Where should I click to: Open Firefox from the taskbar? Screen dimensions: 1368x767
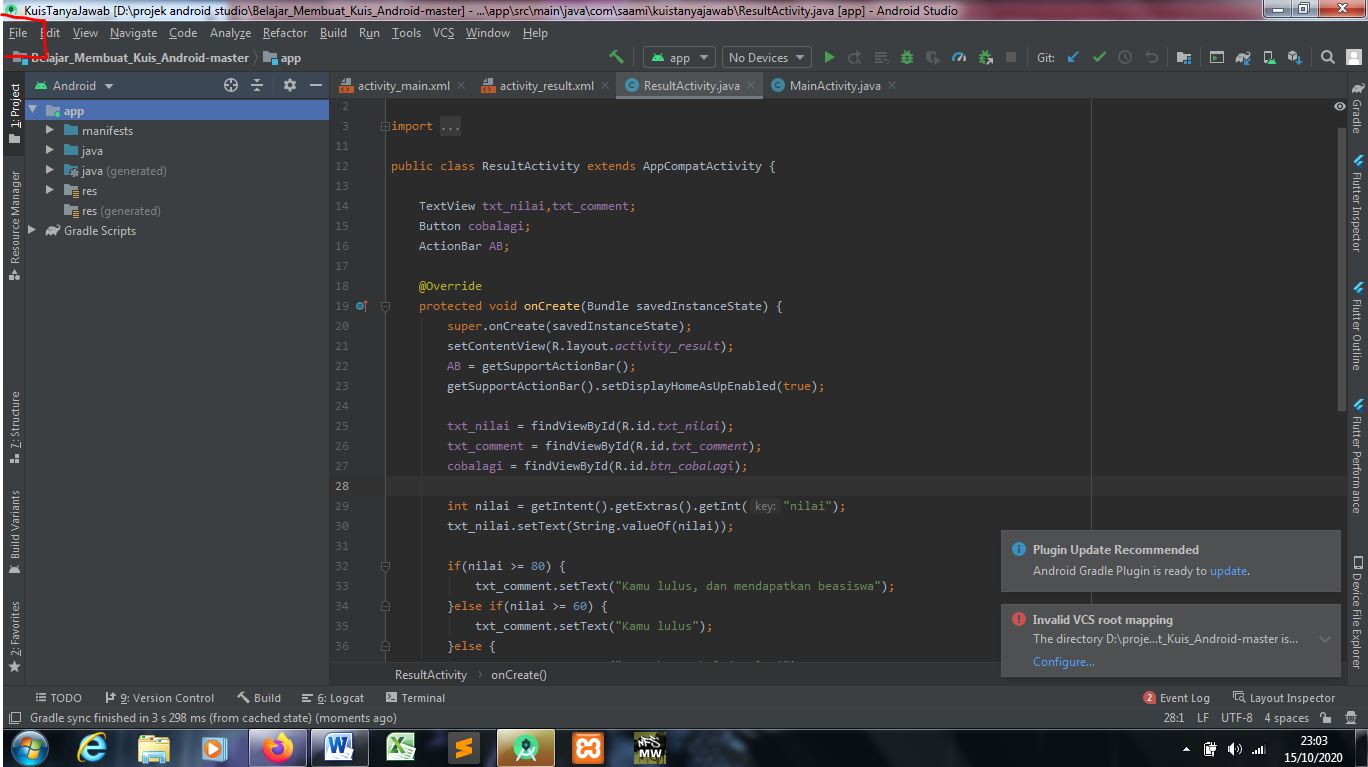pos(277,747)
